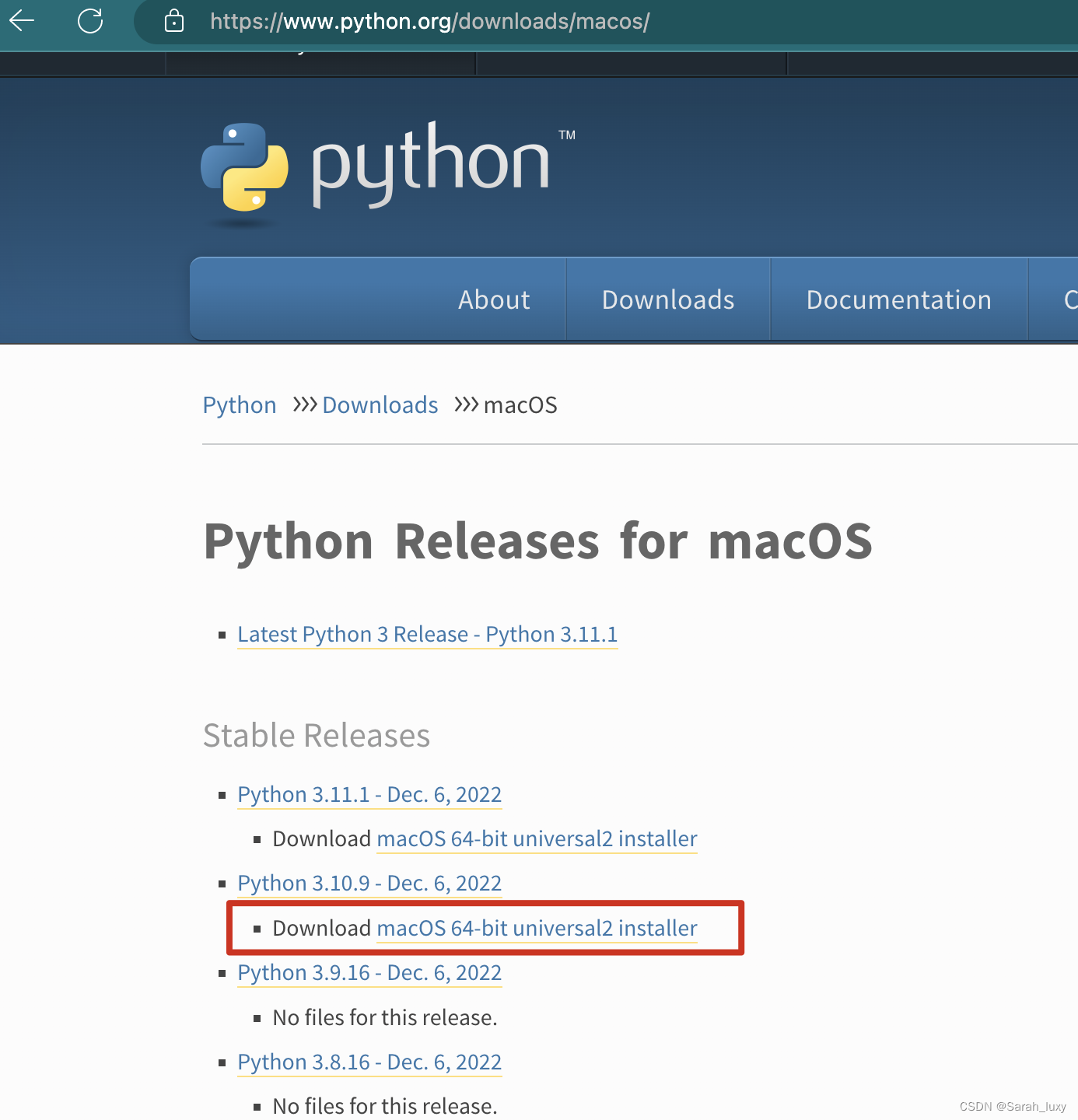Open Latest Python 3 Release 3.11.1 link
The height and width of the screenshot is (1120, 1078).
pos(428,635)
